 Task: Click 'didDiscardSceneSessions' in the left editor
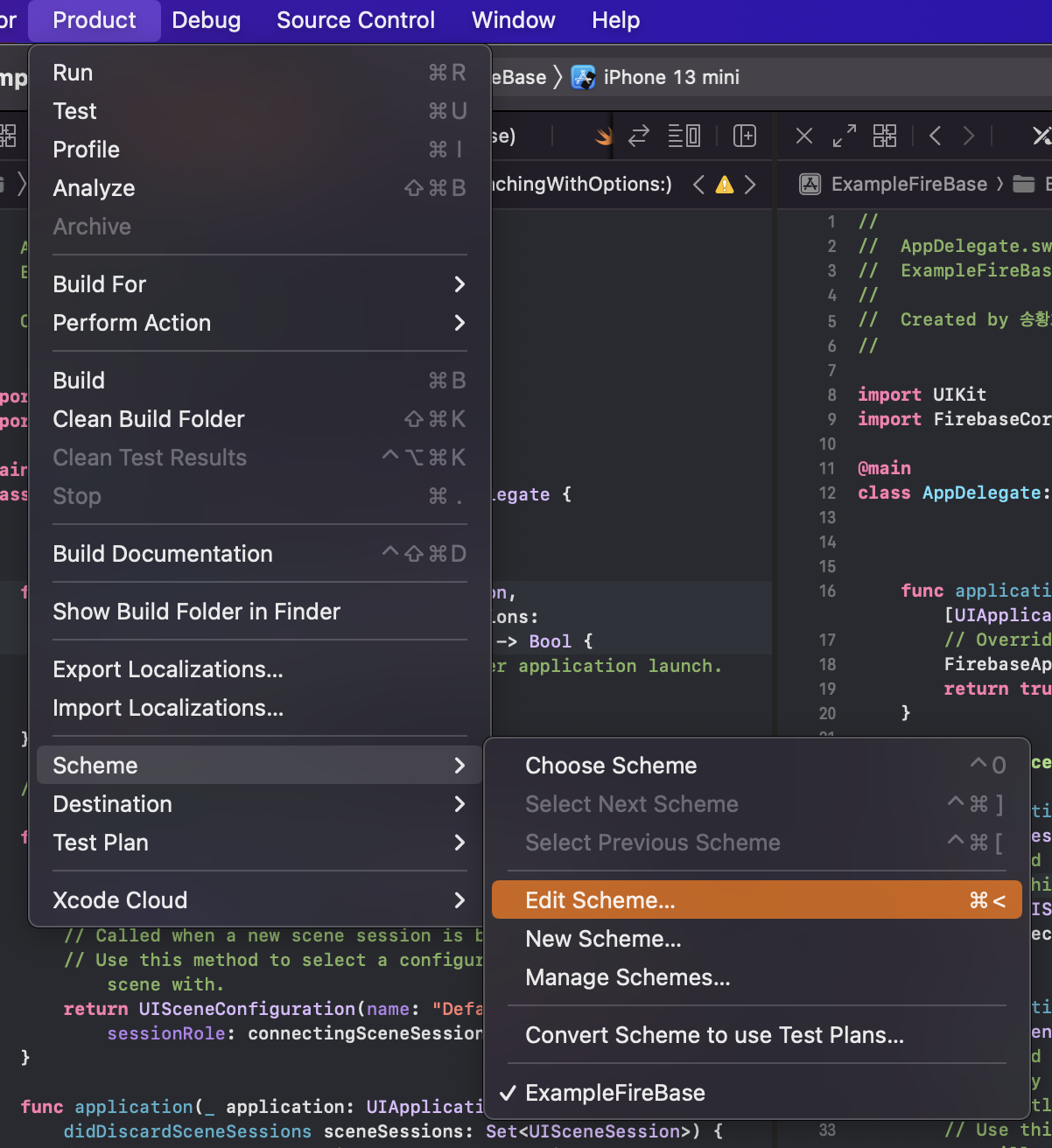[x=187, y=1131]
